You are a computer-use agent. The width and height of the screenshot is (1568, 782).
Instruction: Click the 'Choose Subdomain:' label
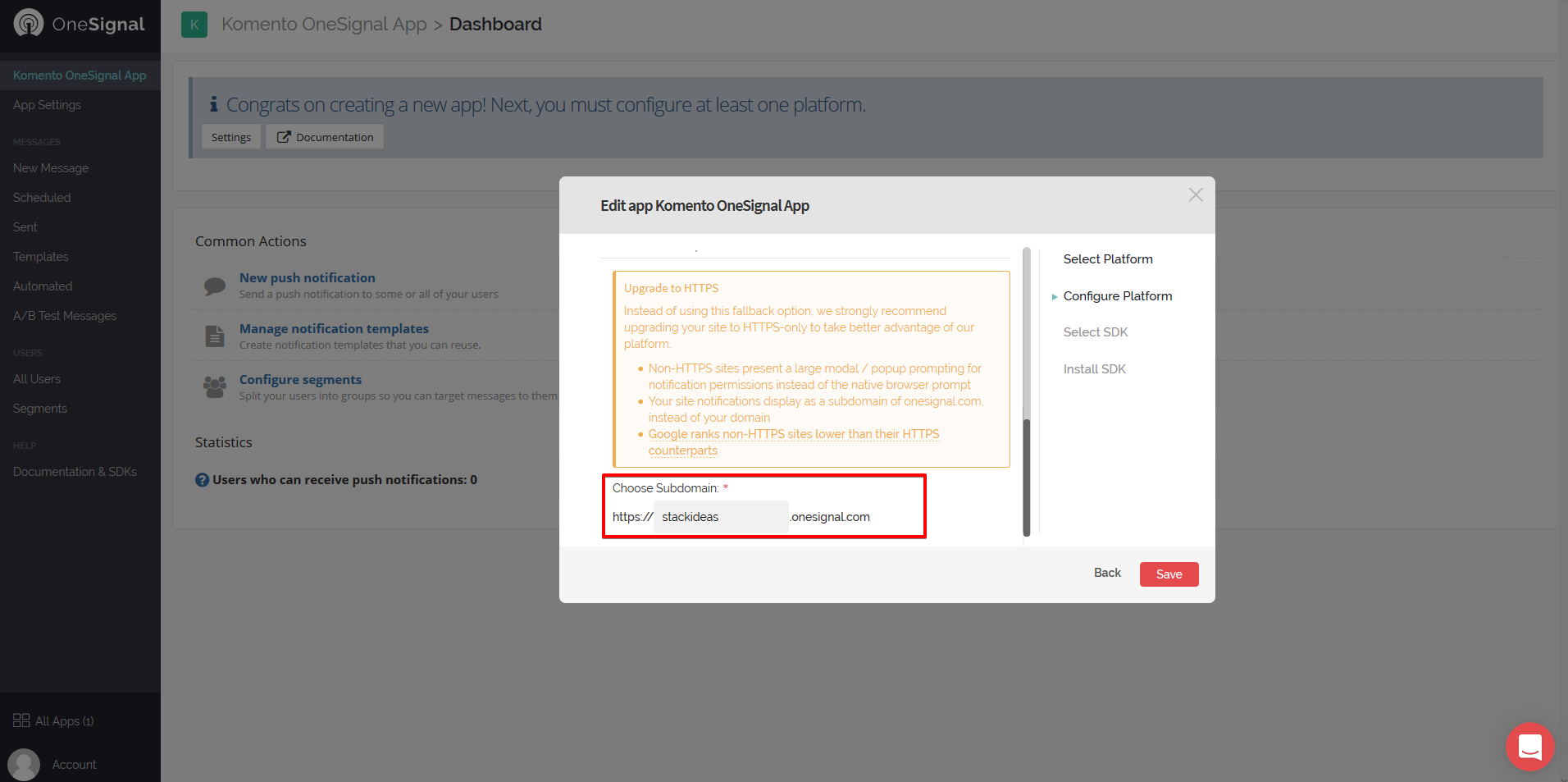point(665,488)
